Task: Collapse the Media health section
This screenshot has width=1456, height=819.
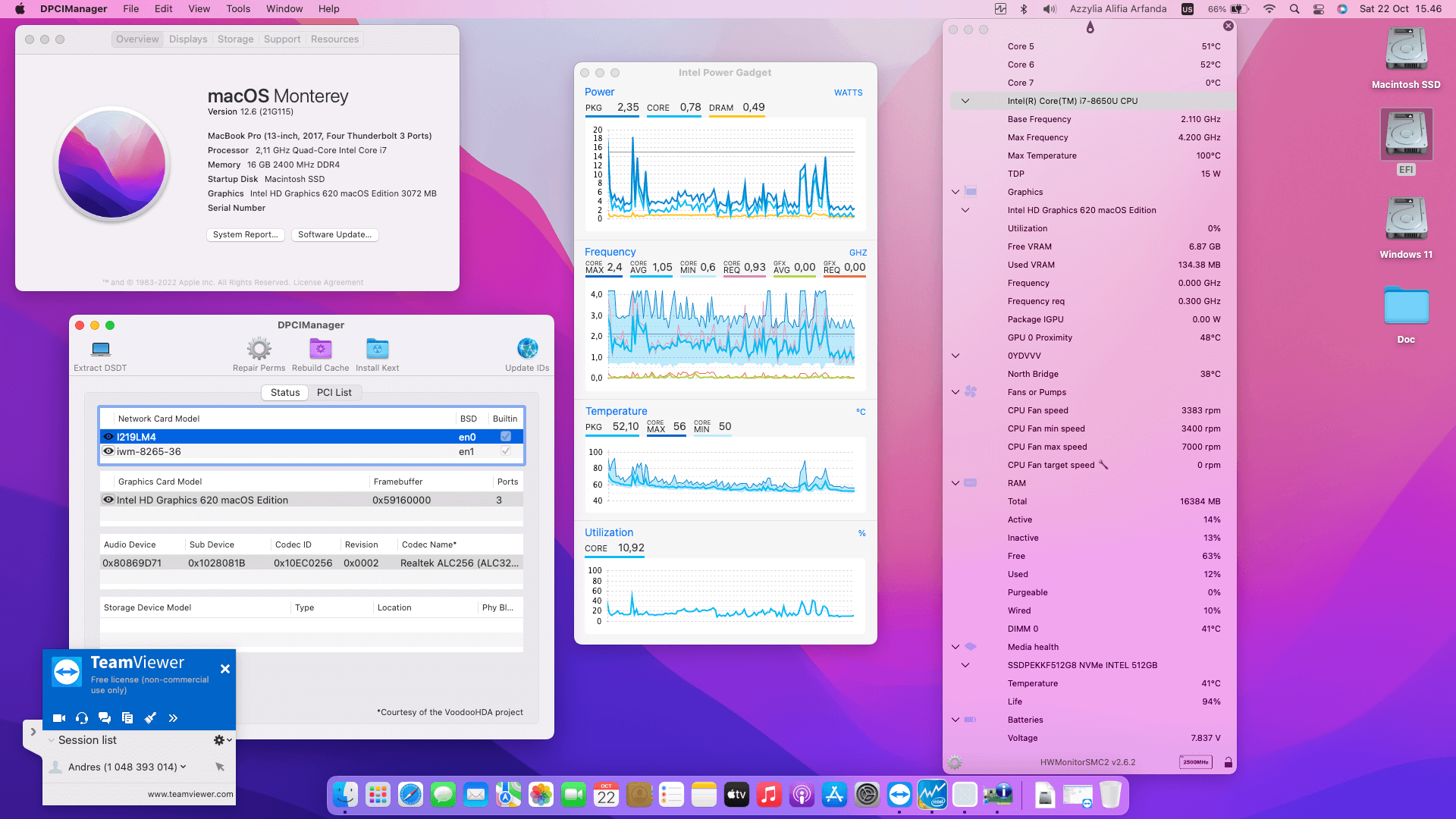Action: pyautogui.click(x=955, y=647)
